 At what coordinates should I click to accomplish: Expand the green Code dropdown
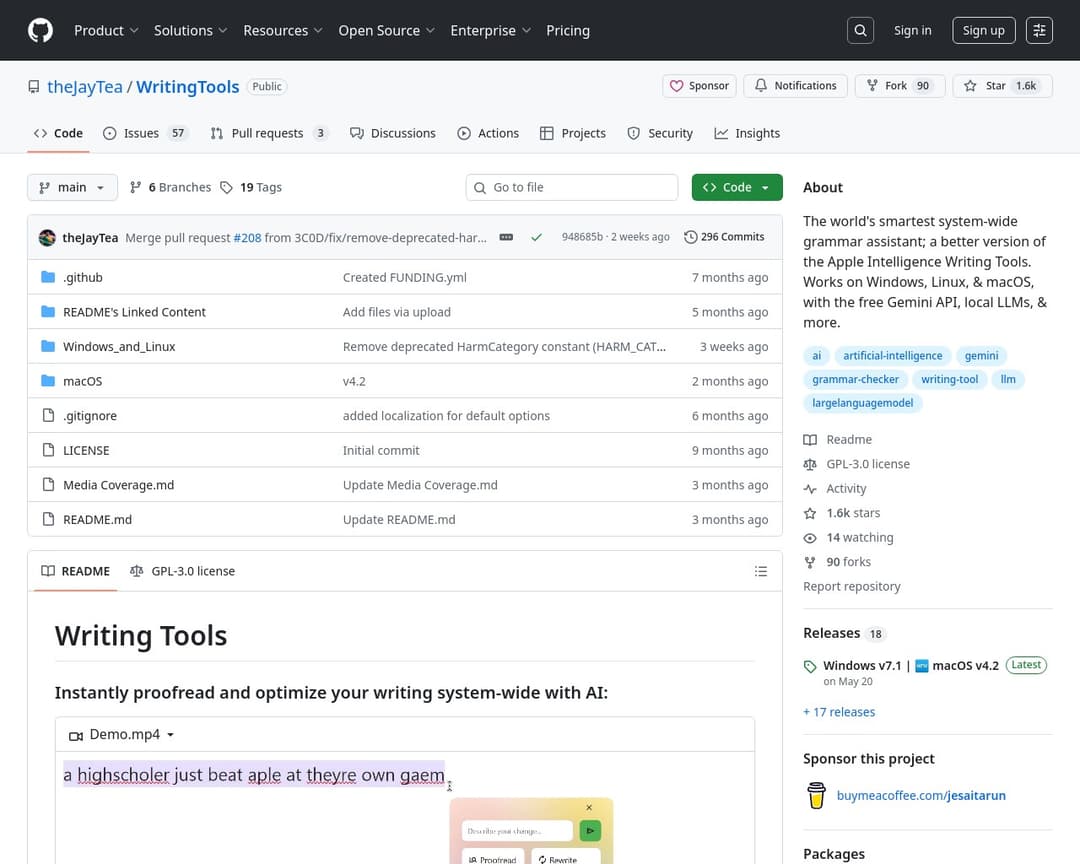click(737, 187)
